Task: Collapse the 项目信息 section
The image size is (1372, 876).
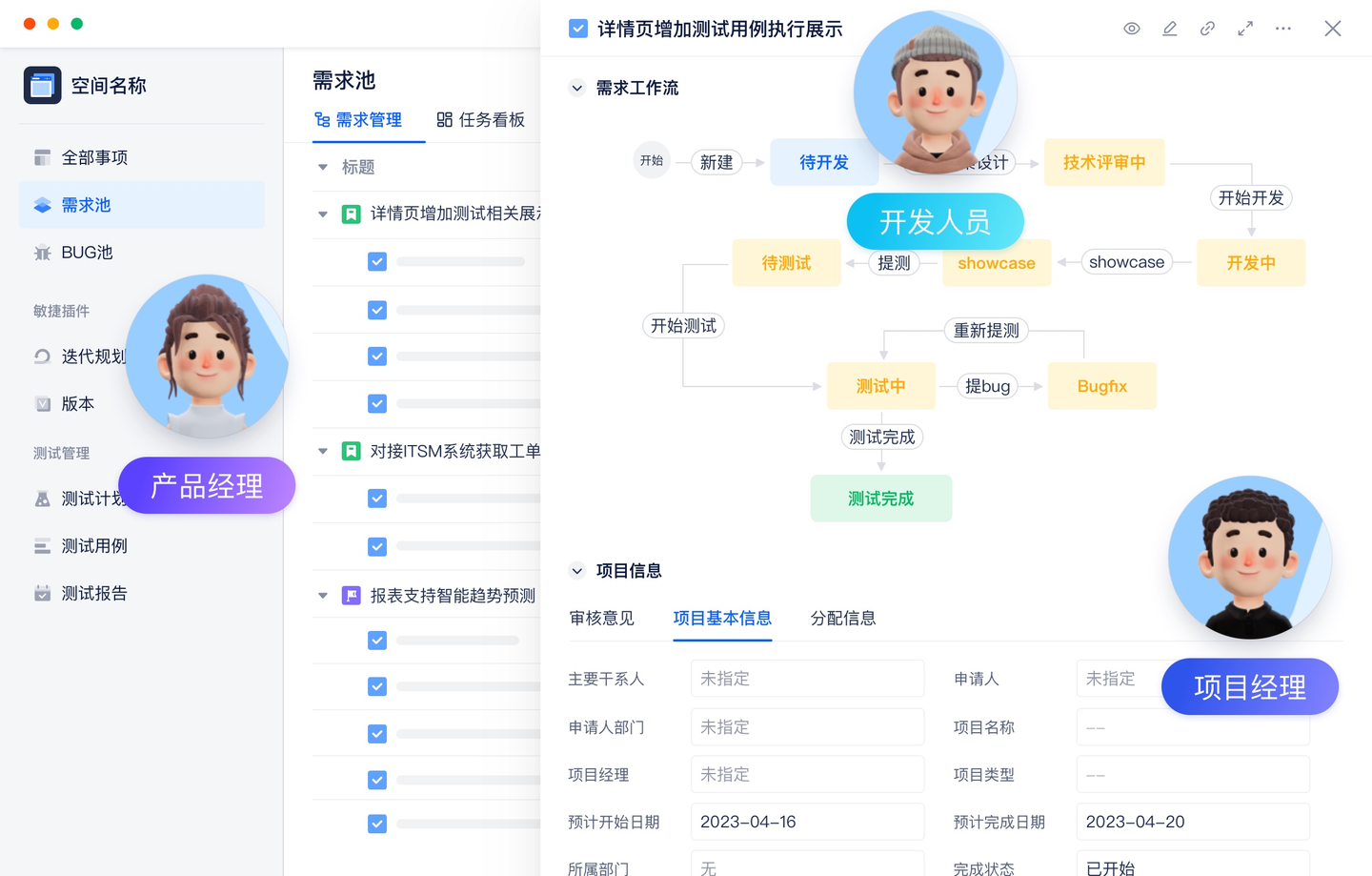Action: pyautogui.click(x=576, y=571)
